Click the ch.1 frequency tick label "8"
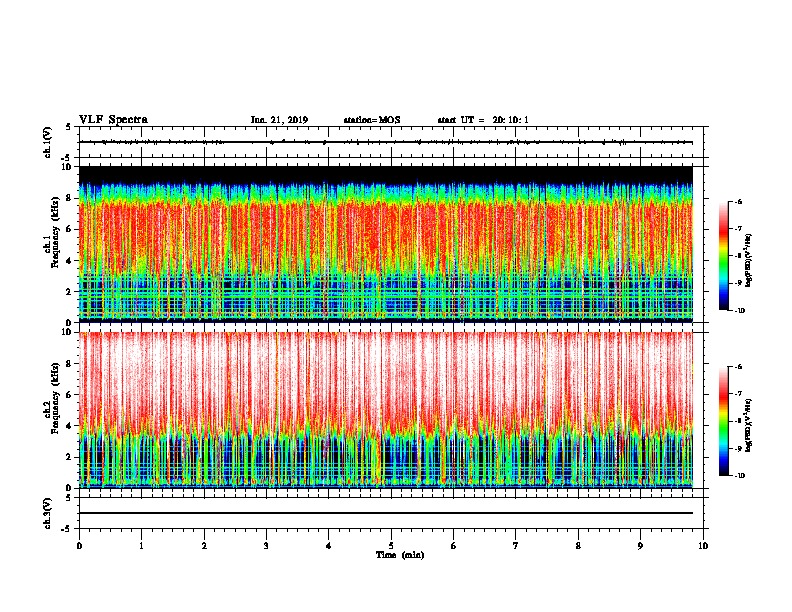 [x=69, y=198]
